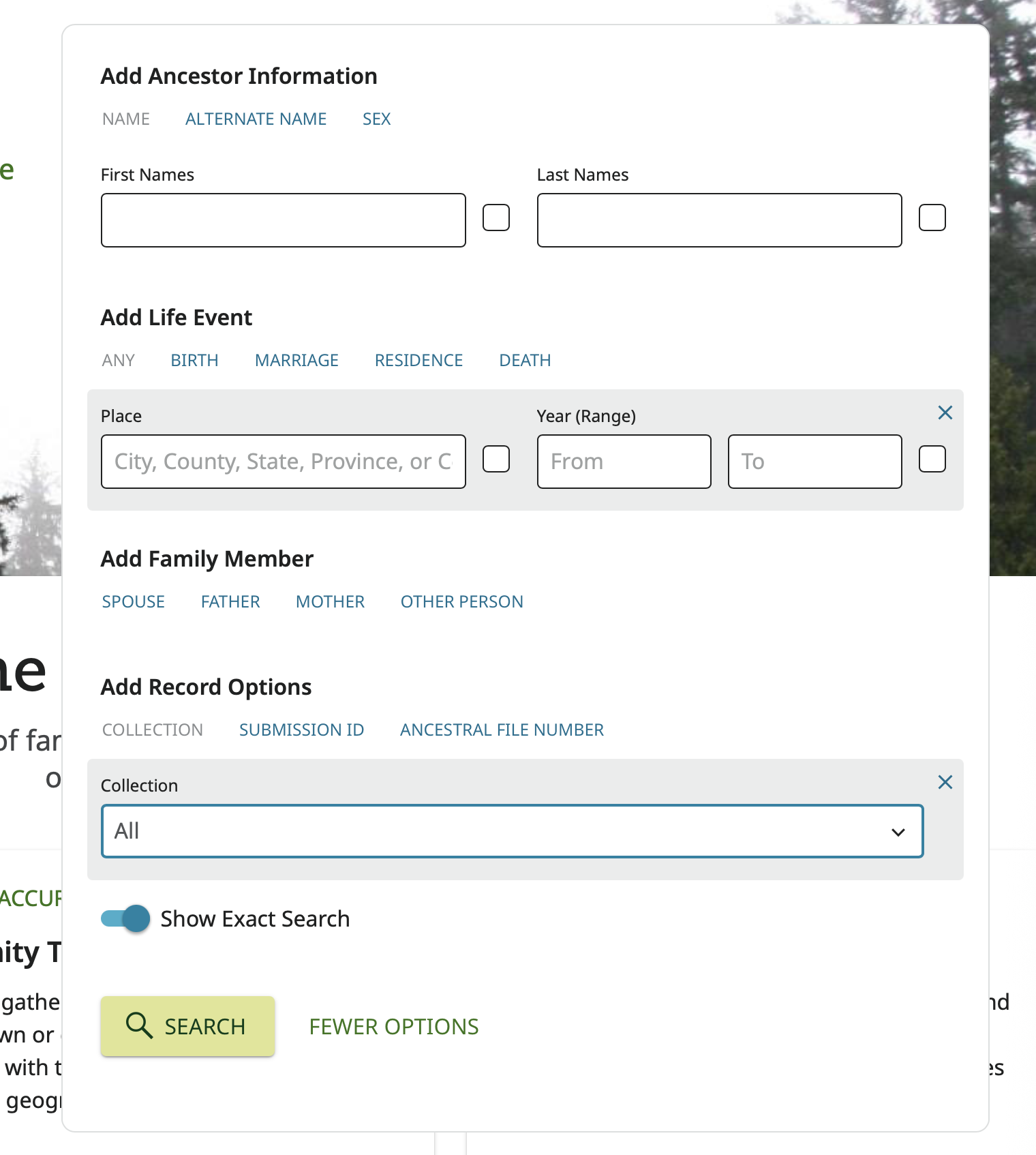The height and width of the screenshot is (1155, 1036).
Task: Add a Death life event
Action: (525, 361)
